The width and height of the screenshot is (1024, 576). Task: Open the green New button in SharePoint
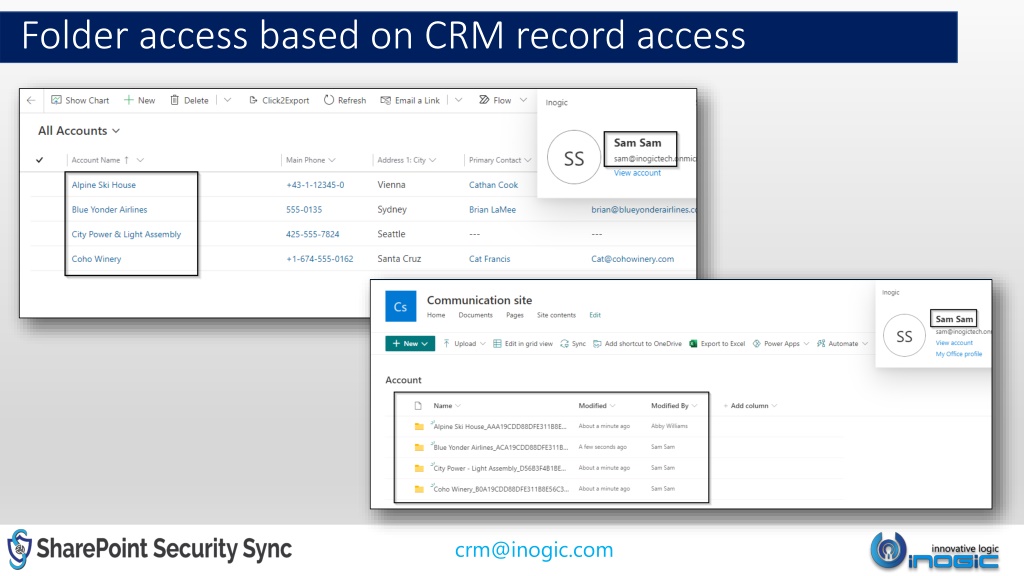tap(410, 344)
